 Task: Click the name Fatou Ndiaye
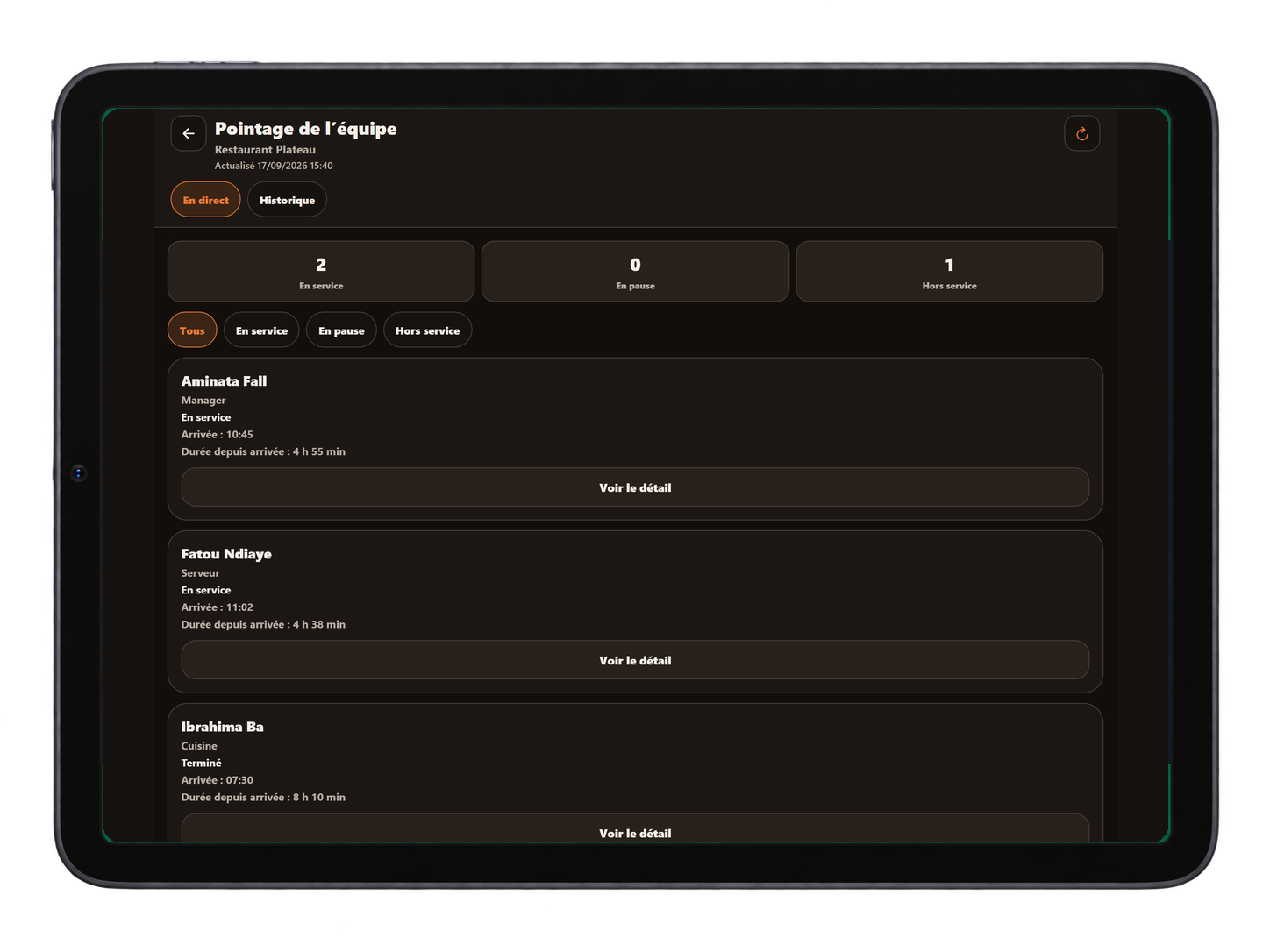pos(226,554)
